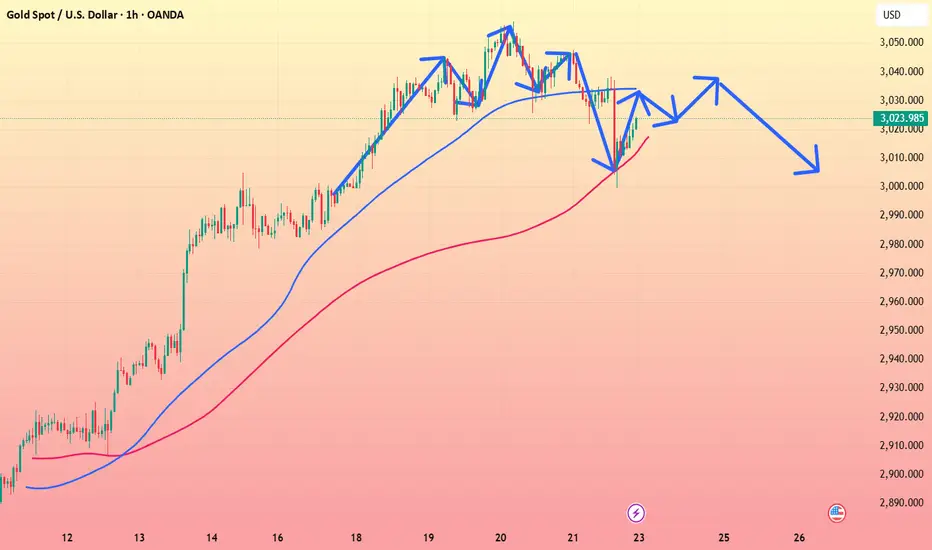
Task: Click the 3,010.000 price axis label
Action: [902, 158]
